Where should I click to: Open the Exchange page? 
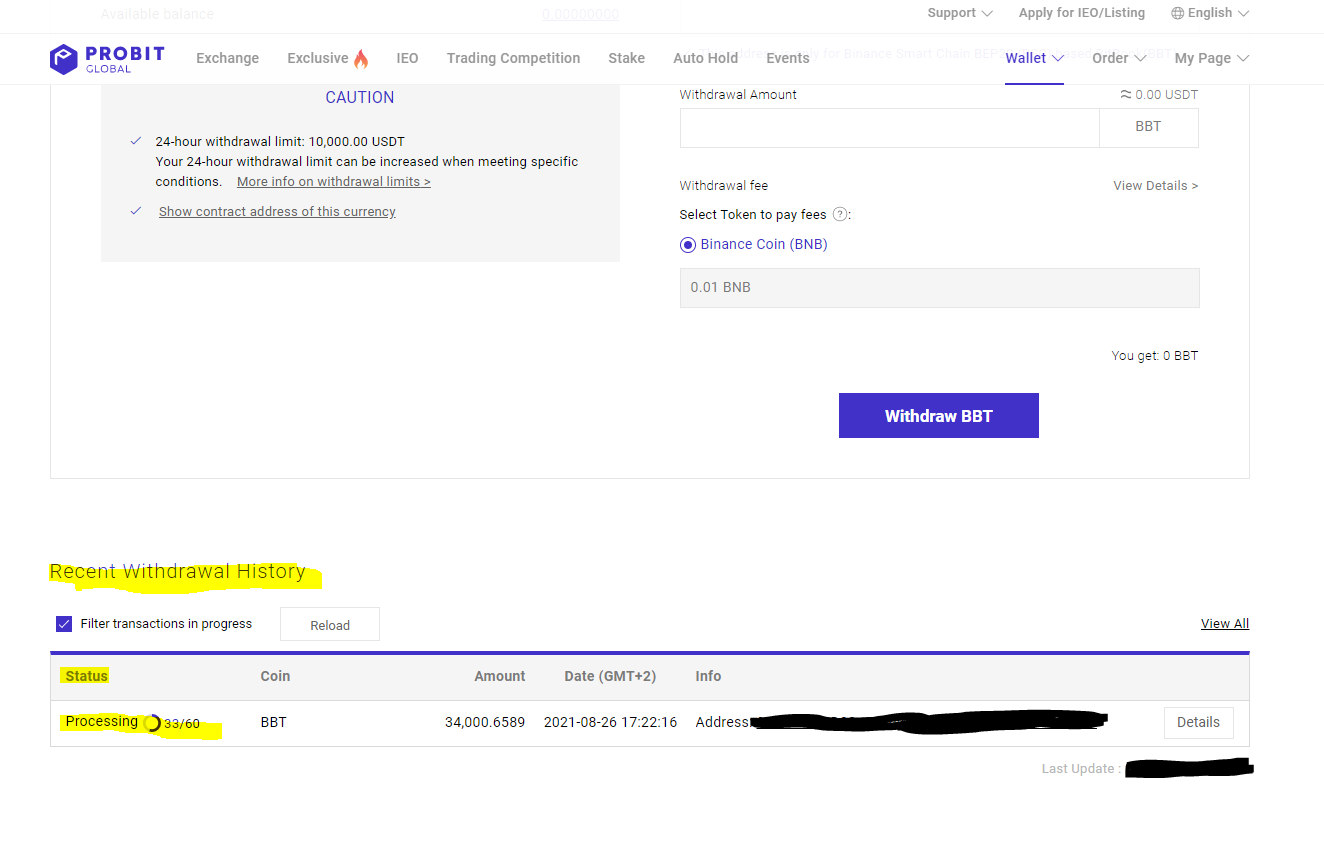pos(227,58)
